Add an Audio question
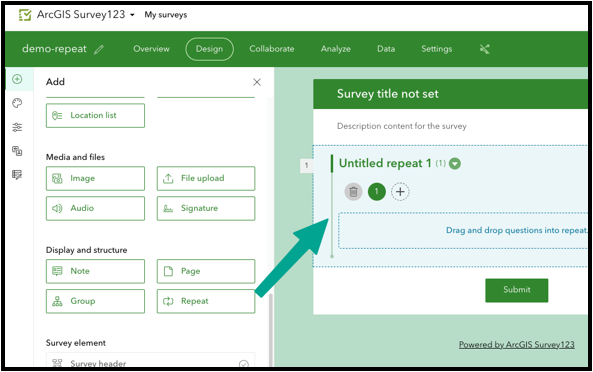This screenshot has height=372, width=593. click(95, 208)
